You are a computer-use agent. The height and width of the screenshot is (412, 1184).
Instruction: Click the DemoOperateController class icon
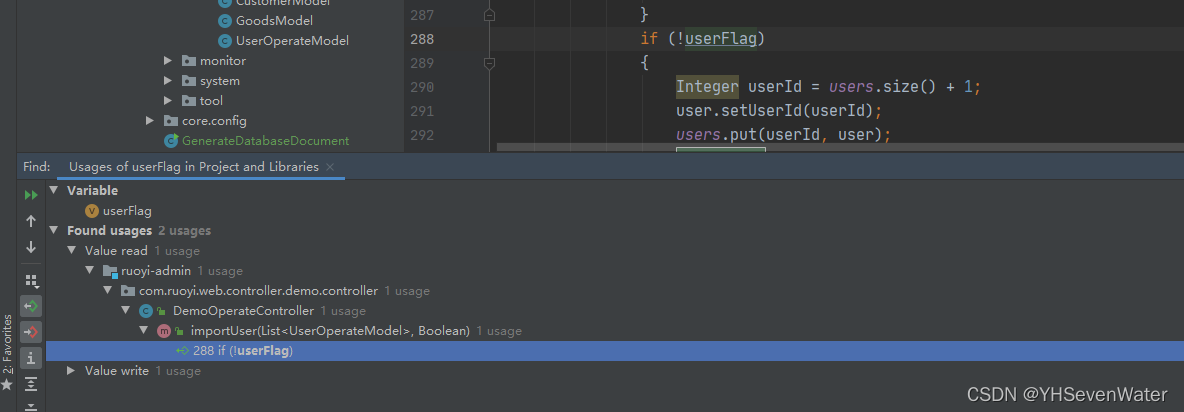(146, 311)
